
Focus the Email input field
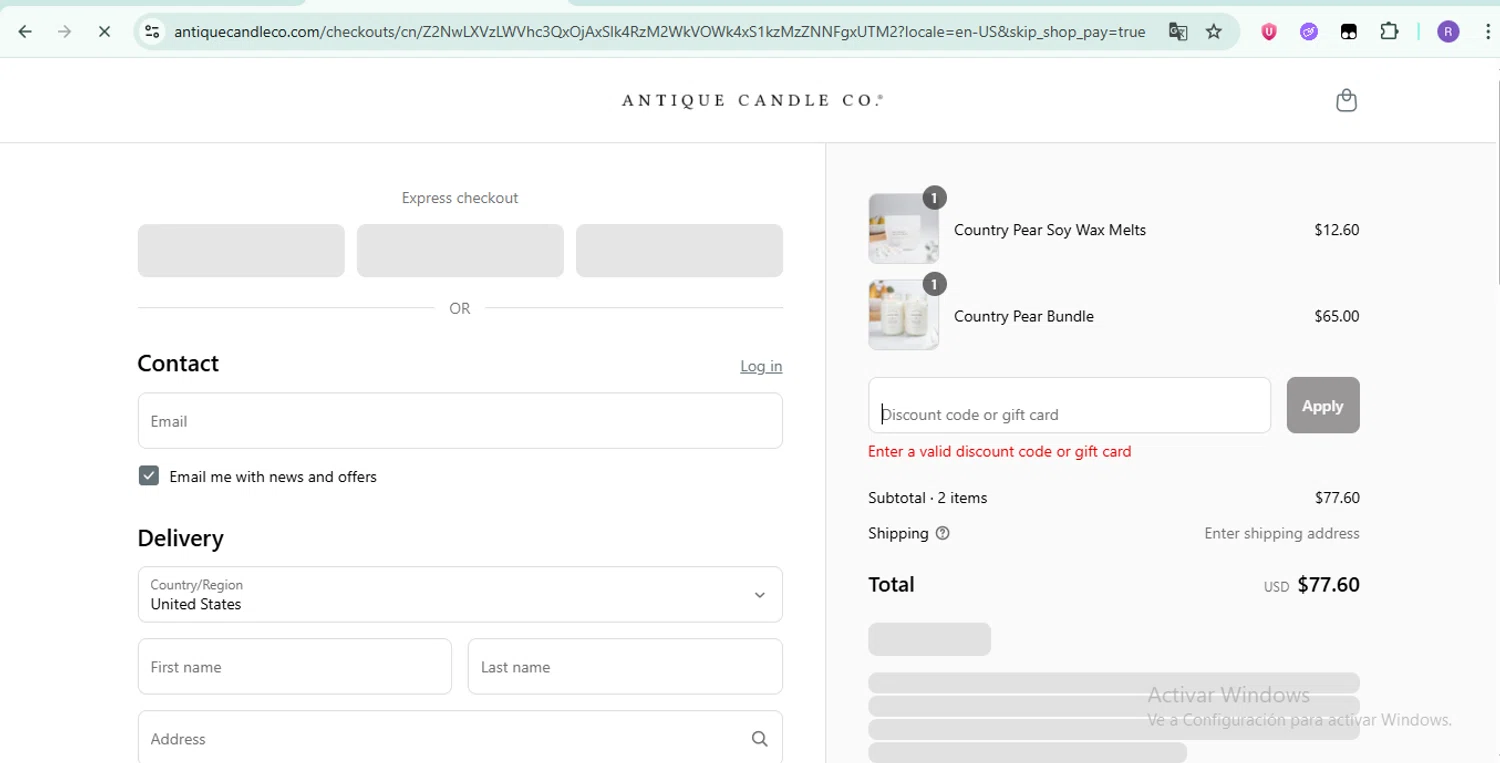click(x=460, y=421)
